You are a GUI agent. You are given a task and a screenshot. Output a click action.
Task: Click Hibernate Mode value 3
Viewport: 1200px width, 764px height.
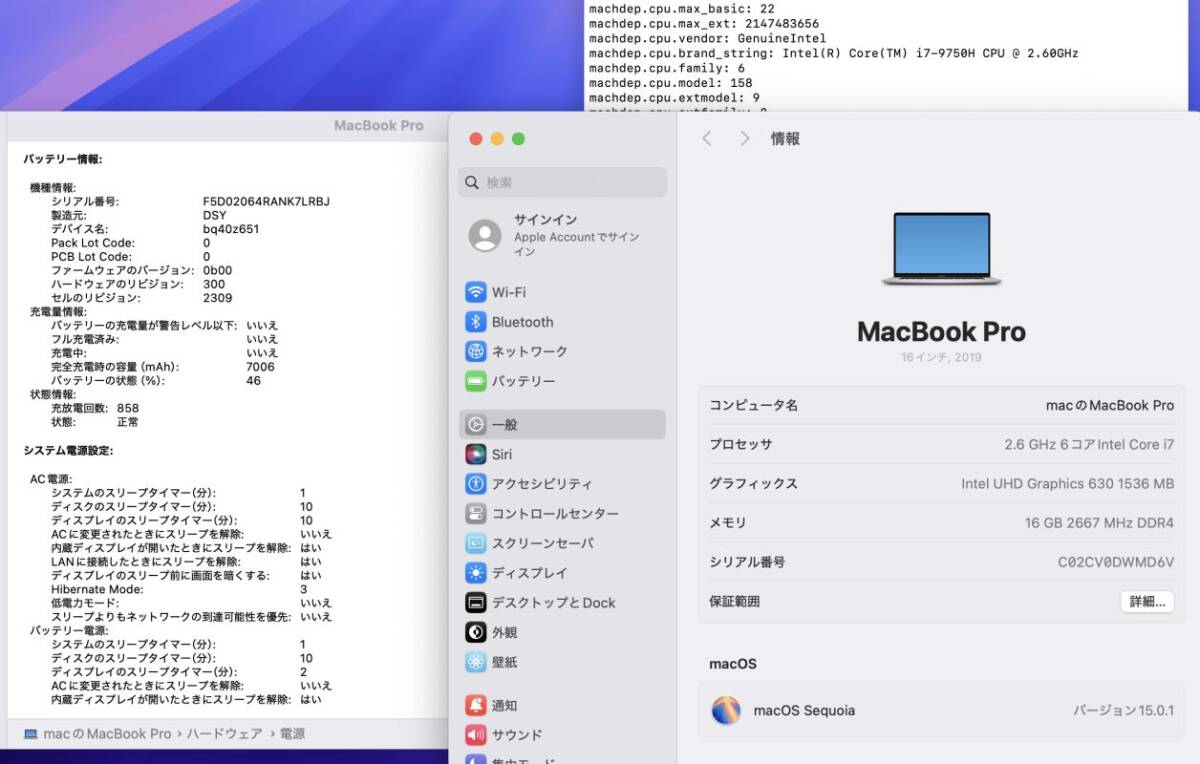(x=304, y=589)
